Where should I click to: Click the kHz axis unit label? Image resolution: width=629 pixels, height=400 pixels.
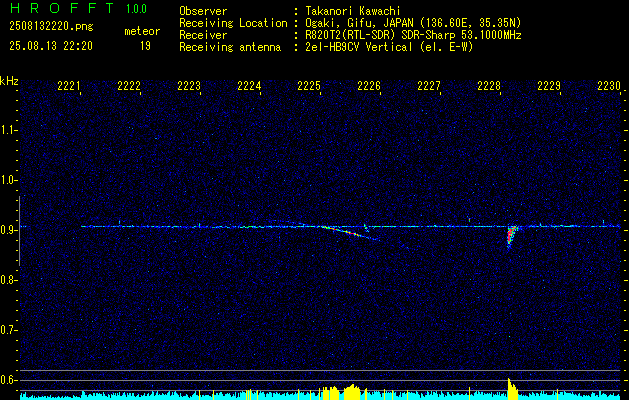(10, 81)
